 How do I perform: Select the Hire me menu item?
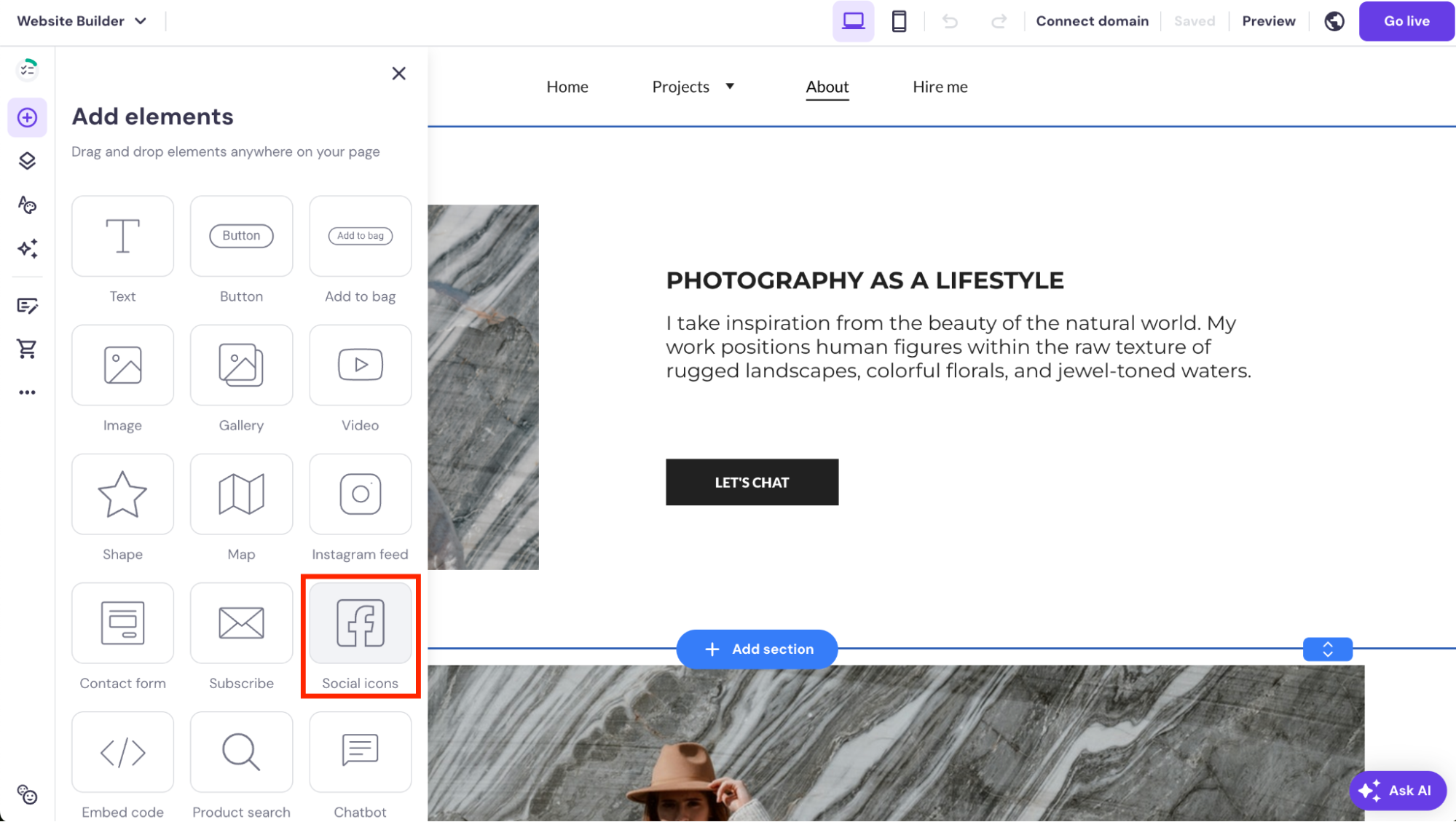click(940, 86)
